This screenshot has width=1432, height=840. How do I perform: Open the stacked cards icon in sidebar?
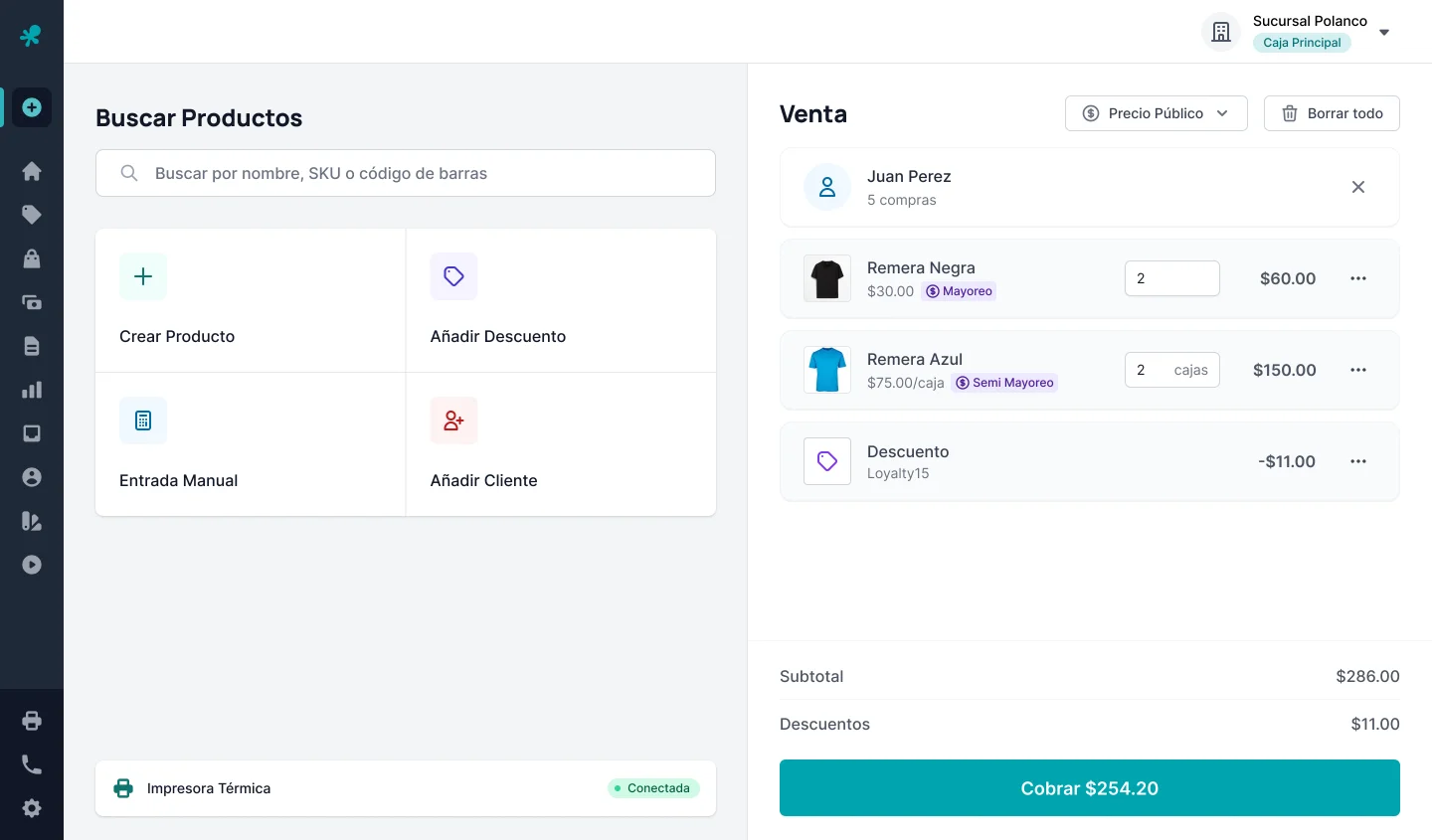[x=32, y=302]
